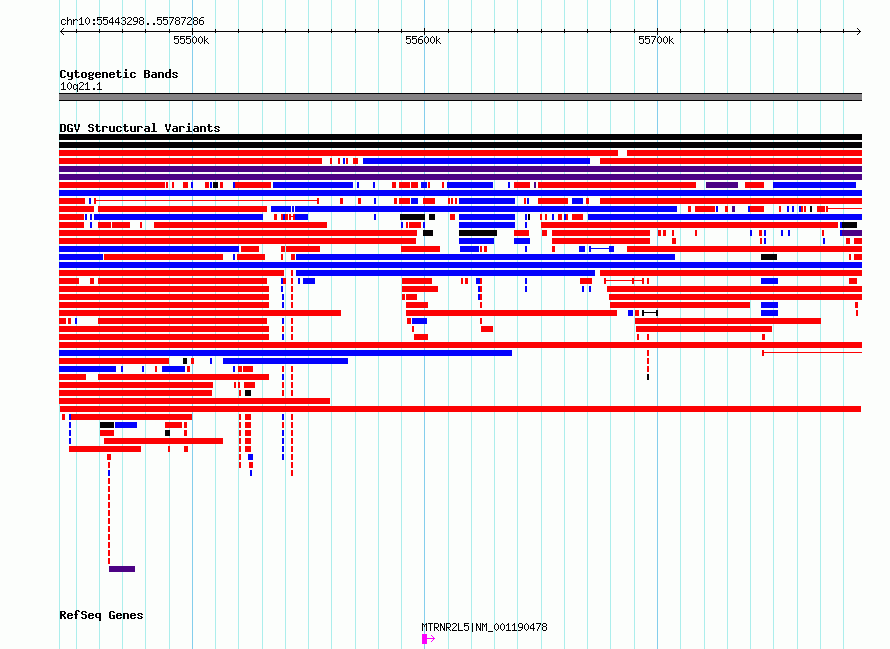Click the 55500k ruler tick label
The image size is (890, 649).
click(x=191, y=40)
